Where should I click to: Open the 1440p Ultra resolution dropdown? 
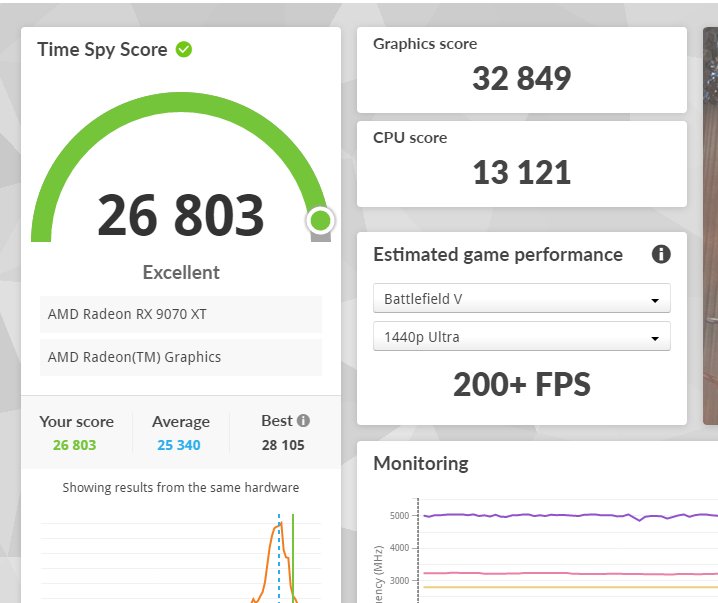522,337
